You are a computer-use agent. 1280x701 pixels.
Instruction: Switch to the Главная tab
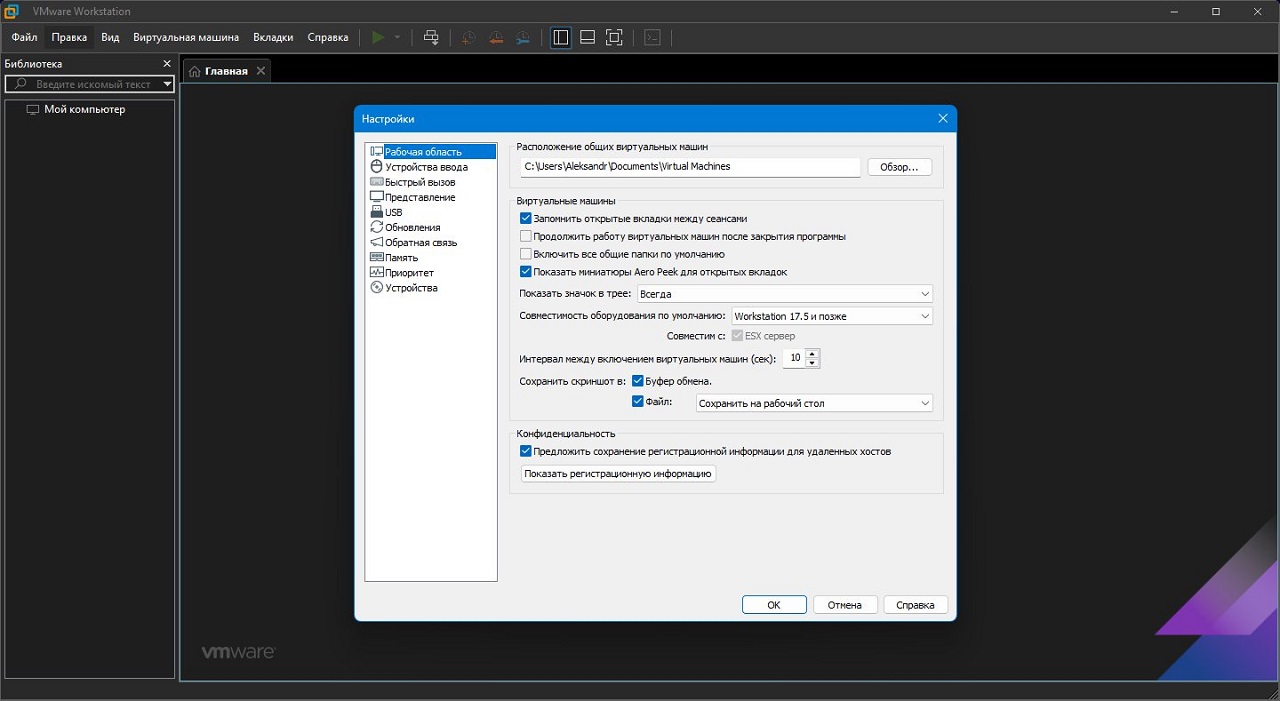point(226,71)
